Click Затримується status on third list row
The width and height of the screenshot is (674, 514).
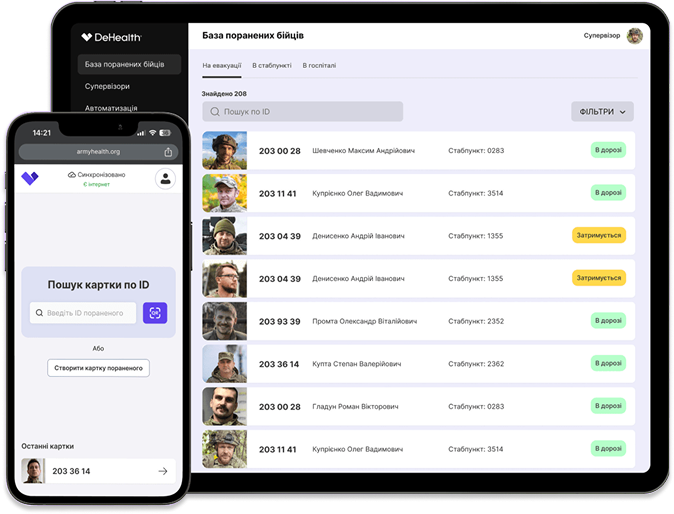599,236
